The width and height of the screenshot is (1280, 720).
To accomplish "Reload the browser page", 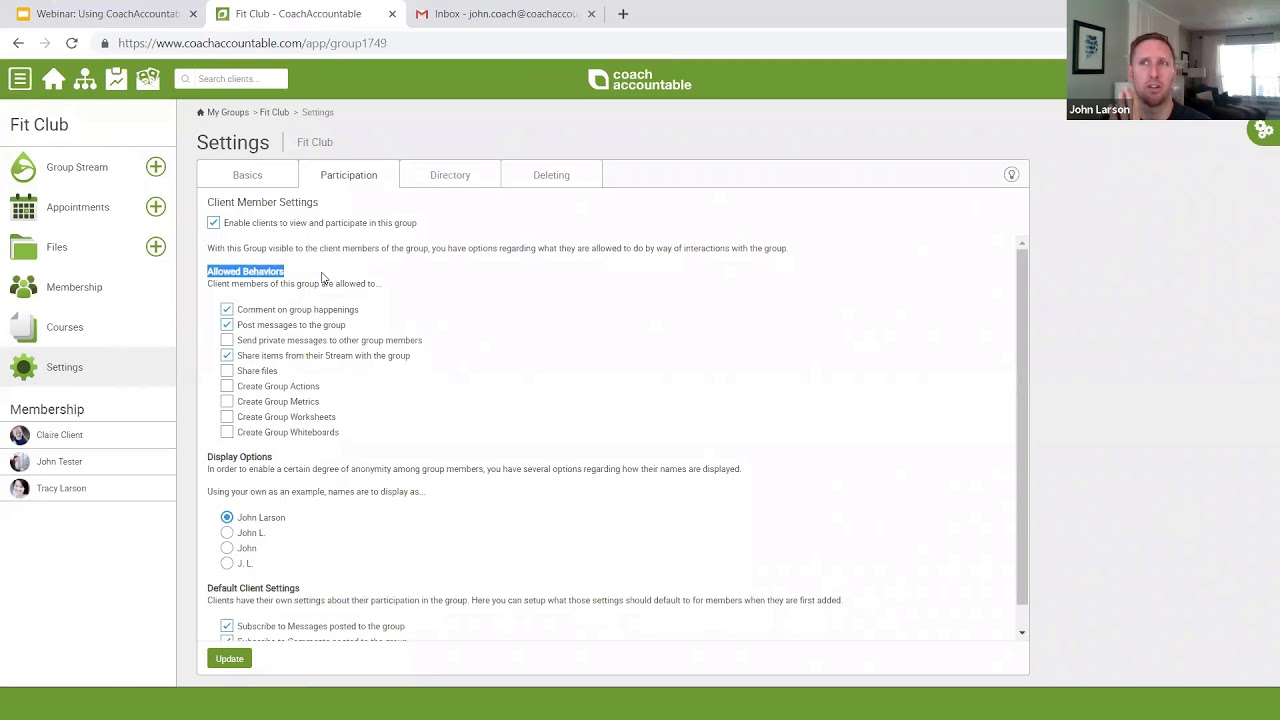I will pos(72,43).
